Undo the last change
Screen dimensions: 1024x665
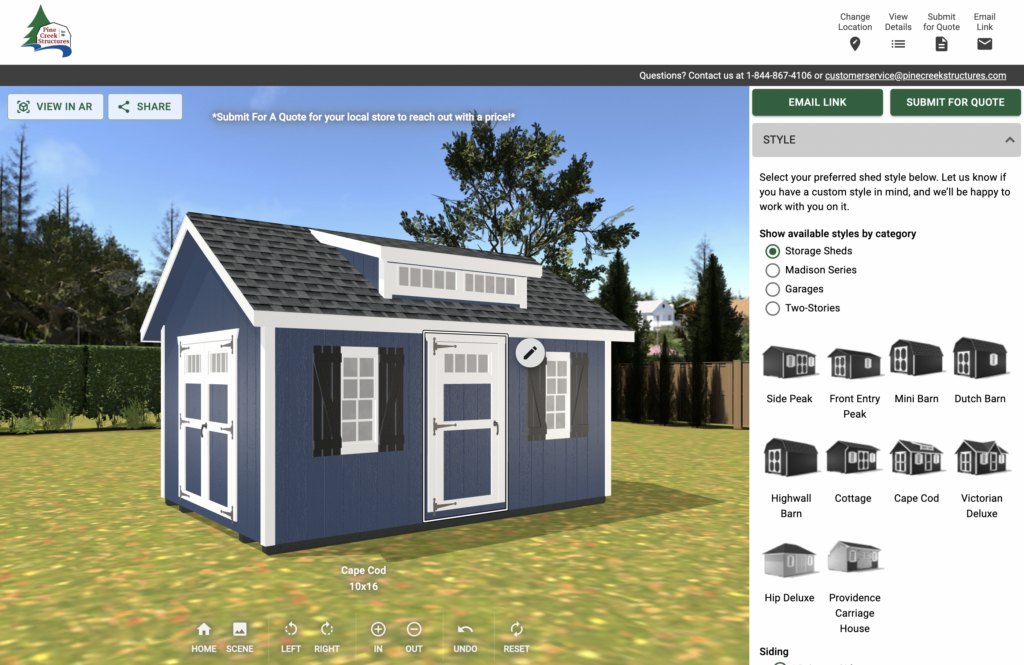click(x=465, y=630)
